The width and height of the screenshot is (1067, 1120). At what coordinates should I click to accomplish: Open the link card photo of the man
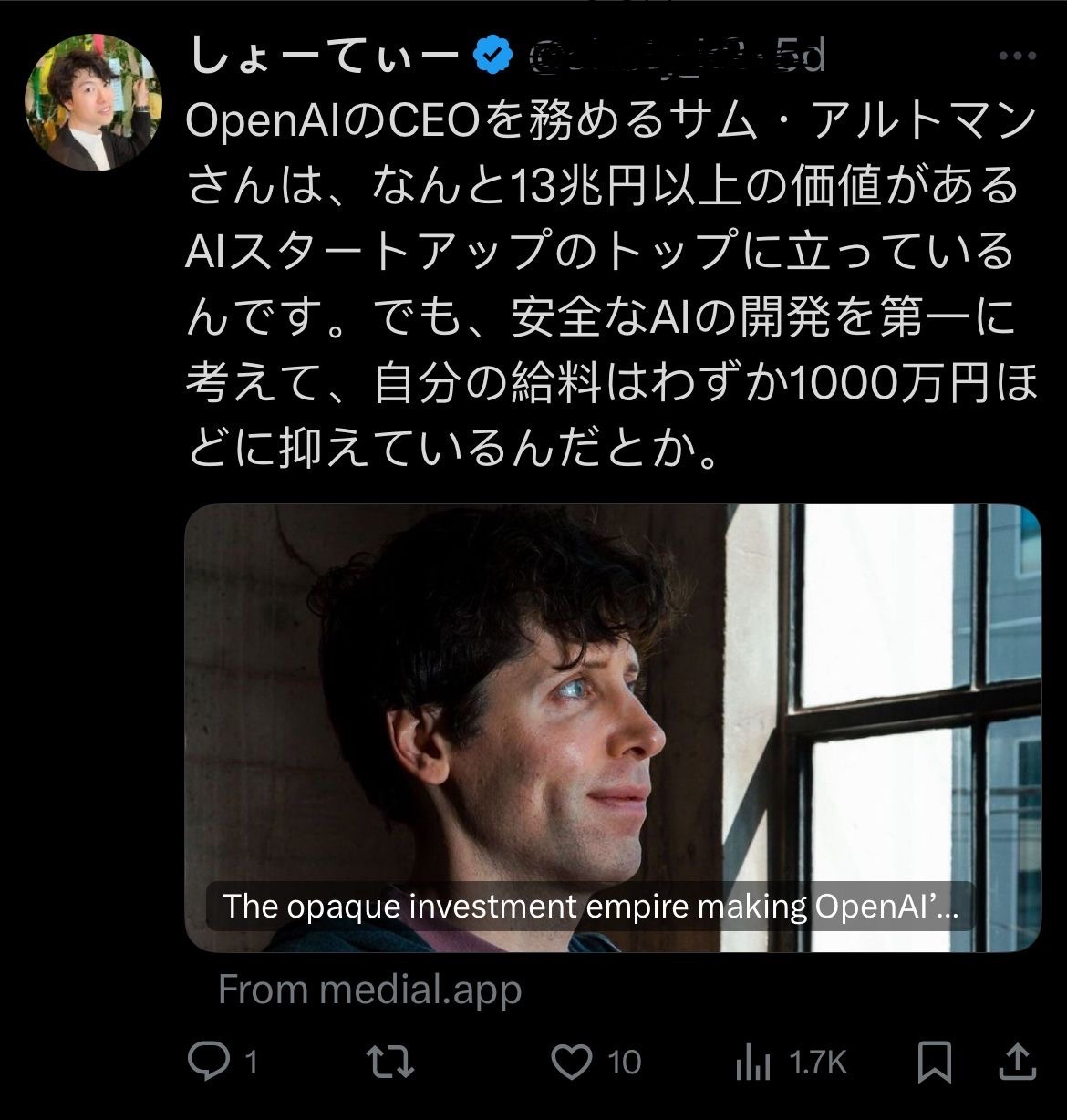[611, 693]
